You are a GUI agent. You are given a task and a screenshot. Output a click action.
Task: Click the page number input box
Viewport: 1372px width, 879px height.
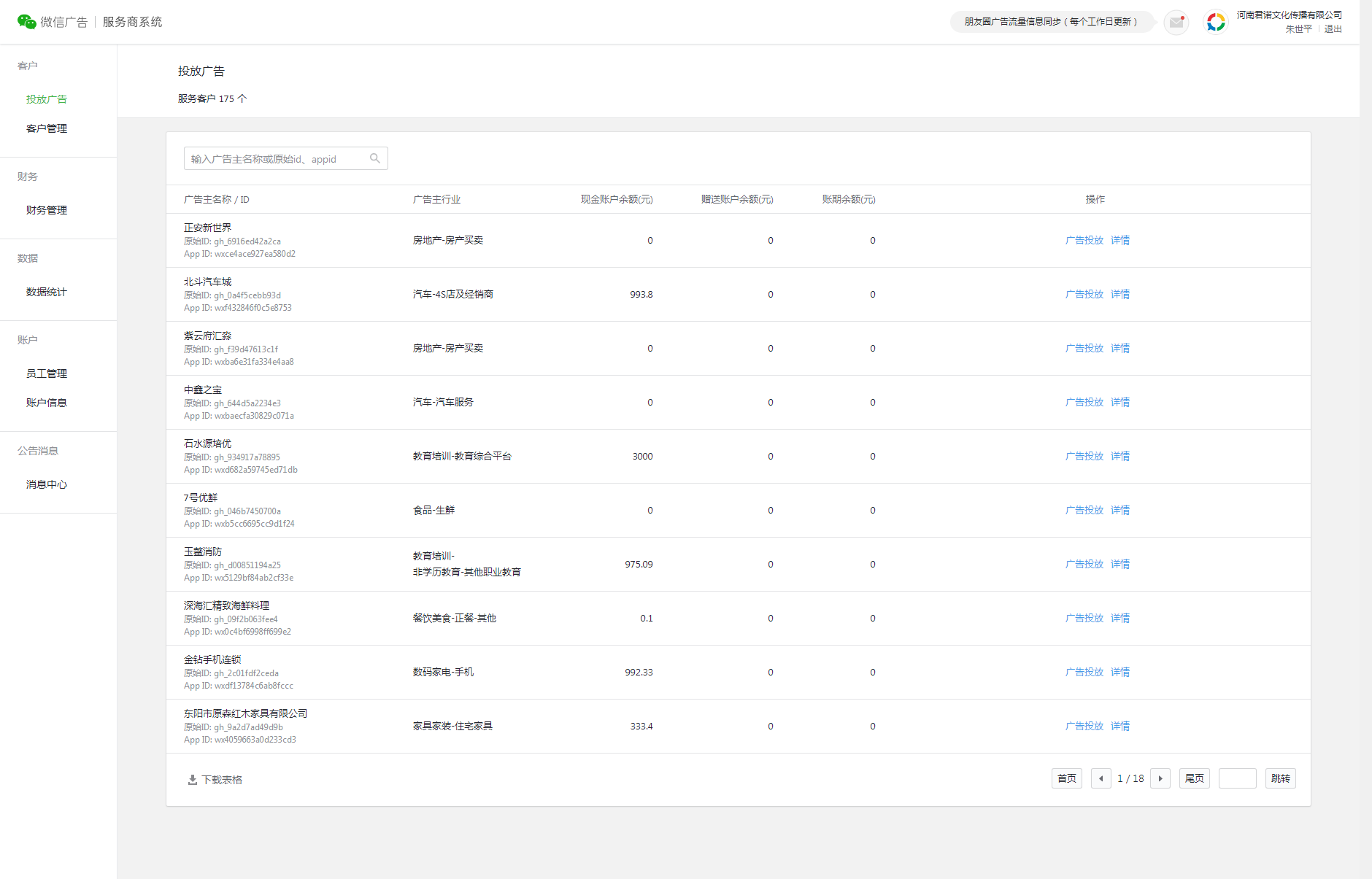[x=1237, y=778]
